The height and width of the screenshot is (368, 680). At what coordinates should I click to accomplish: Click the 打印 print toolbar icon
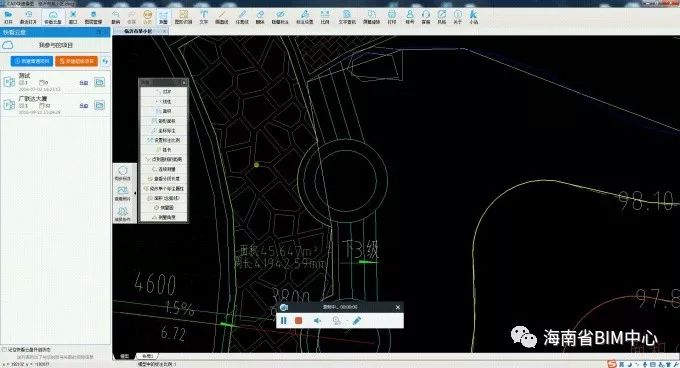coord(392,17)
